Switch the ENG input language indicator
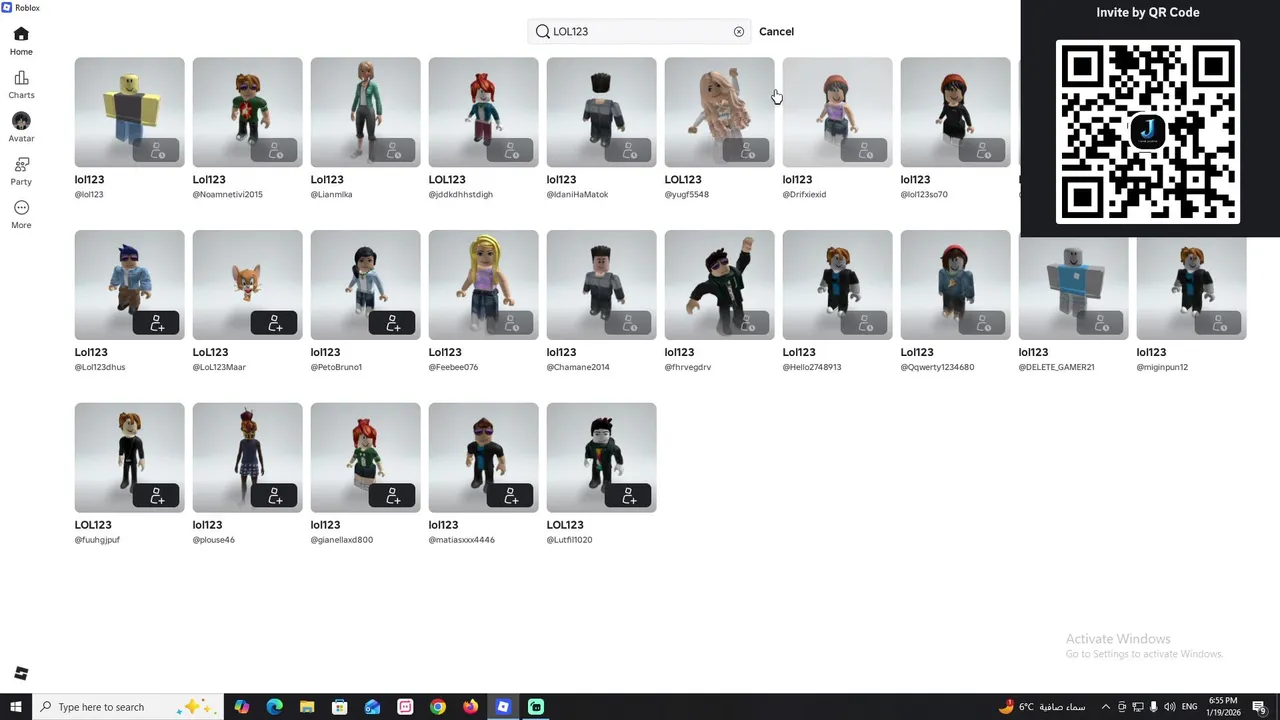 tap(1190, 707)
